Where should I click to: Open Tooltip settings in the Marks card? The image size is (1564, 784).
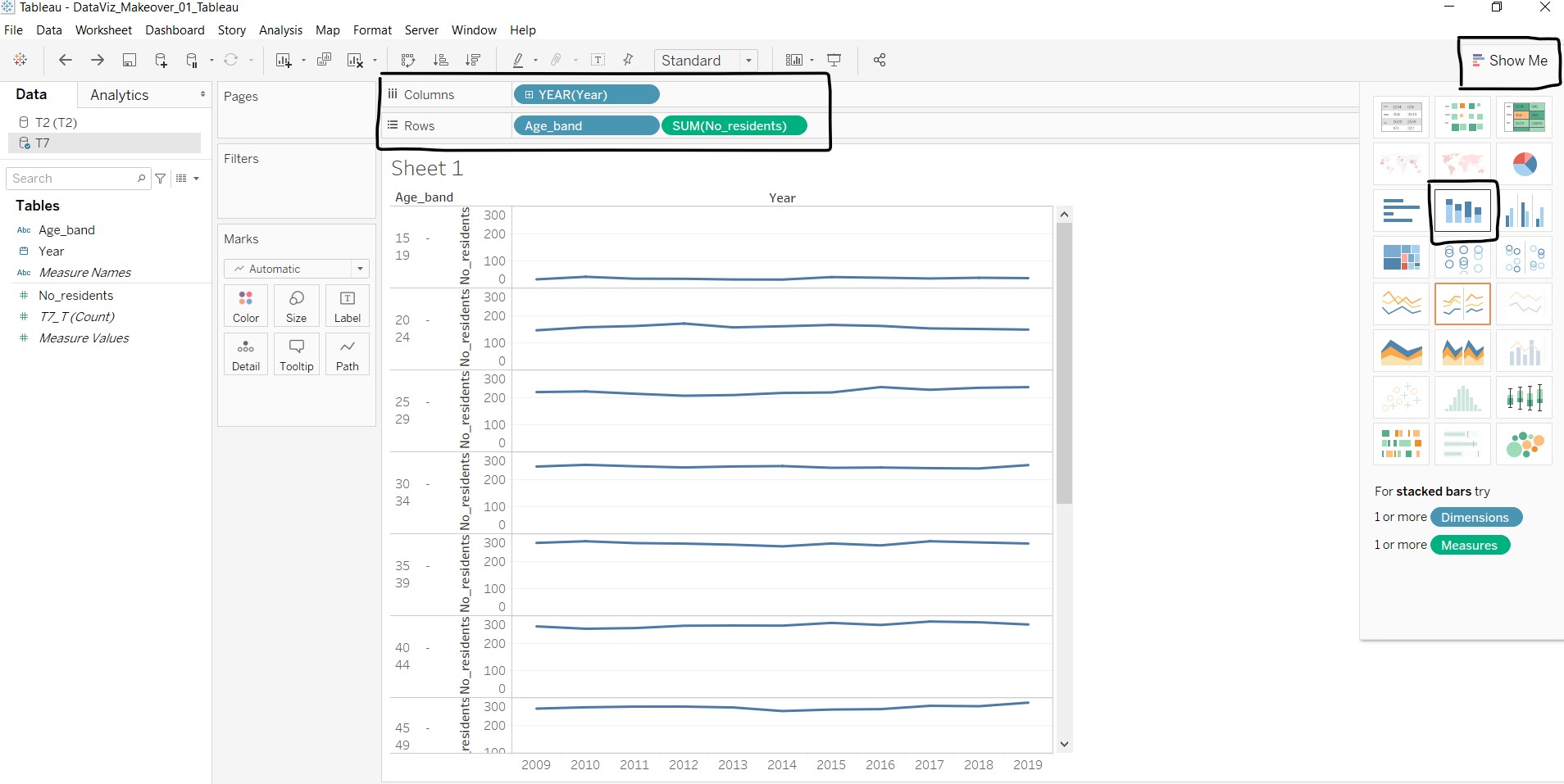tap(296, 354)
